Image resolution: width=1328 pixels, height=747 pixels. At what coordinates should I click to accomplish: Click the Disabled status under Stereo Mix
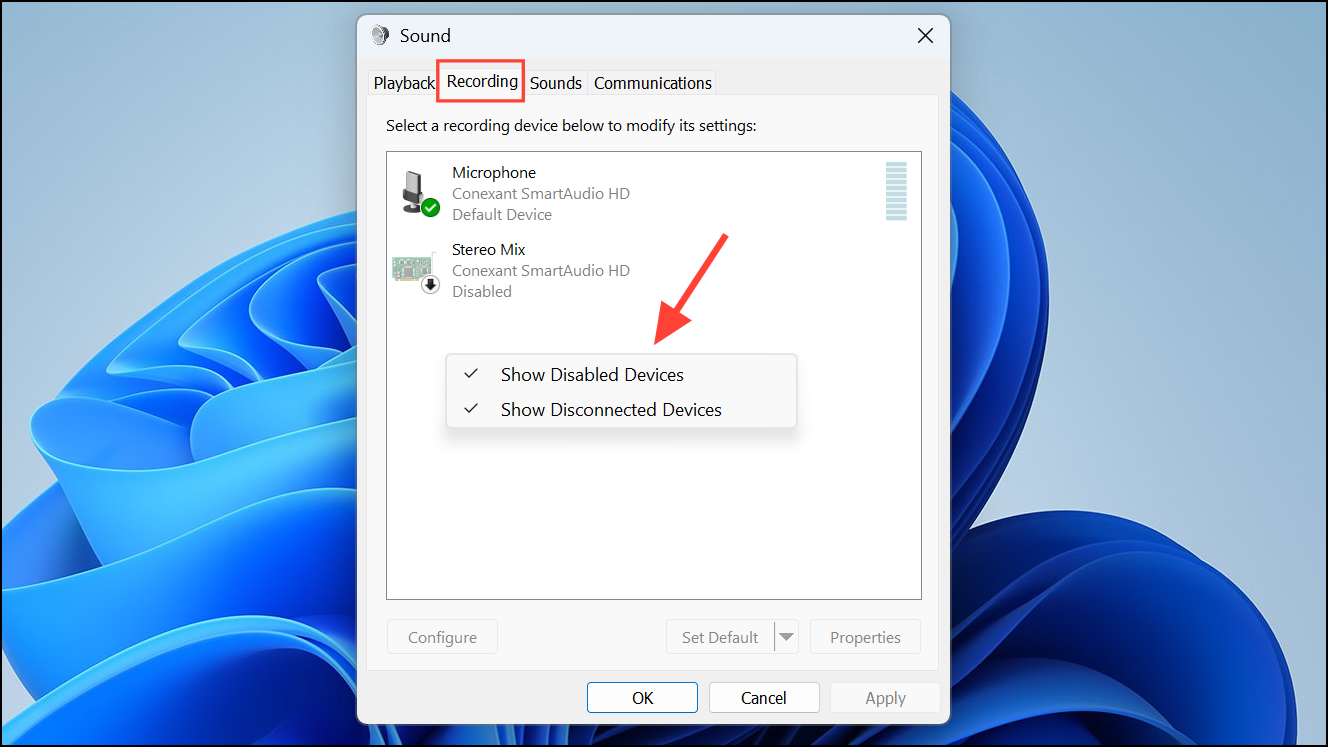(x=482, y=291)
